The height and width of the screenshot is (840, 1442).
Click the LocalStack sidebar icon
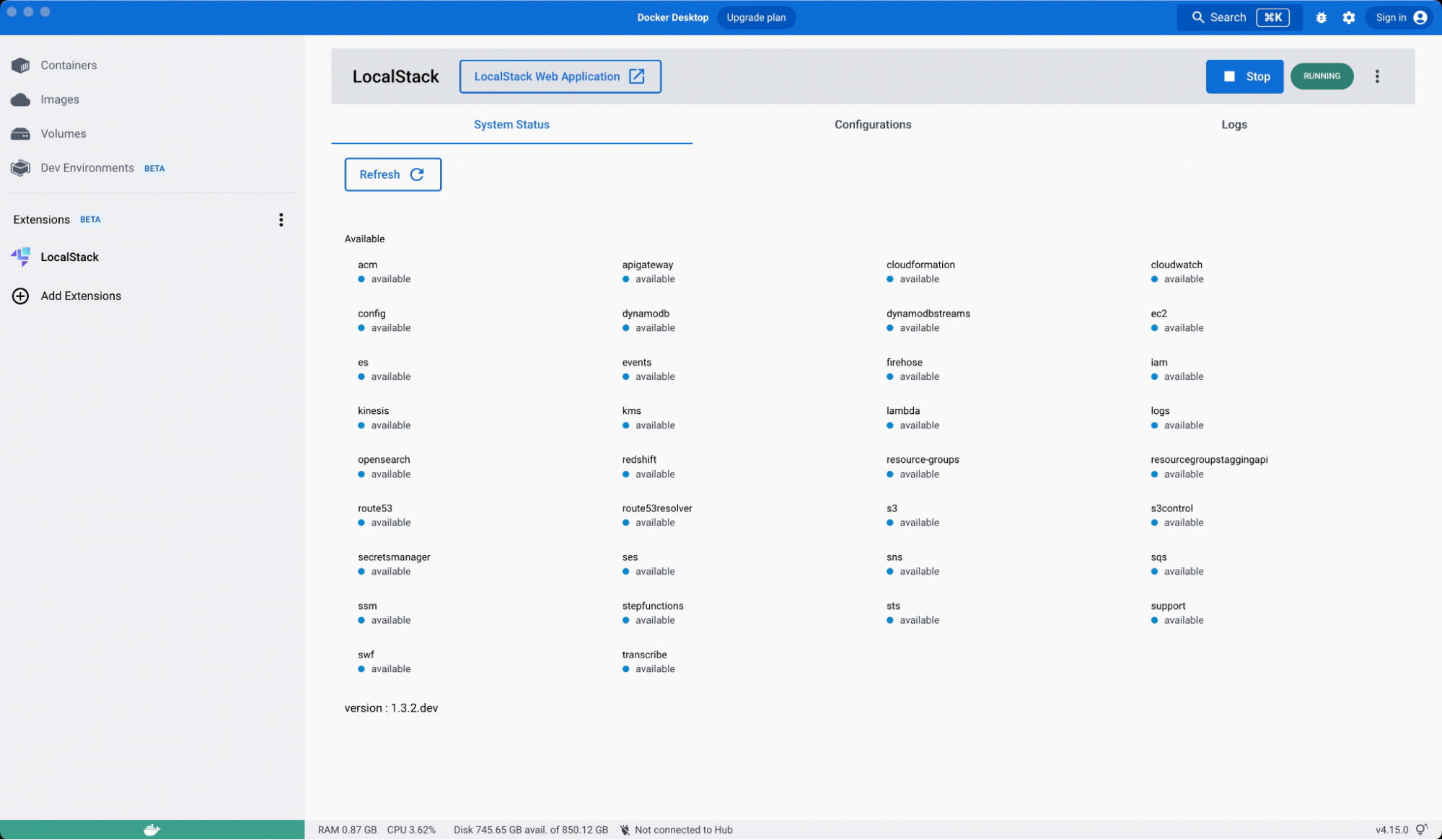click(x=20, y=256)
